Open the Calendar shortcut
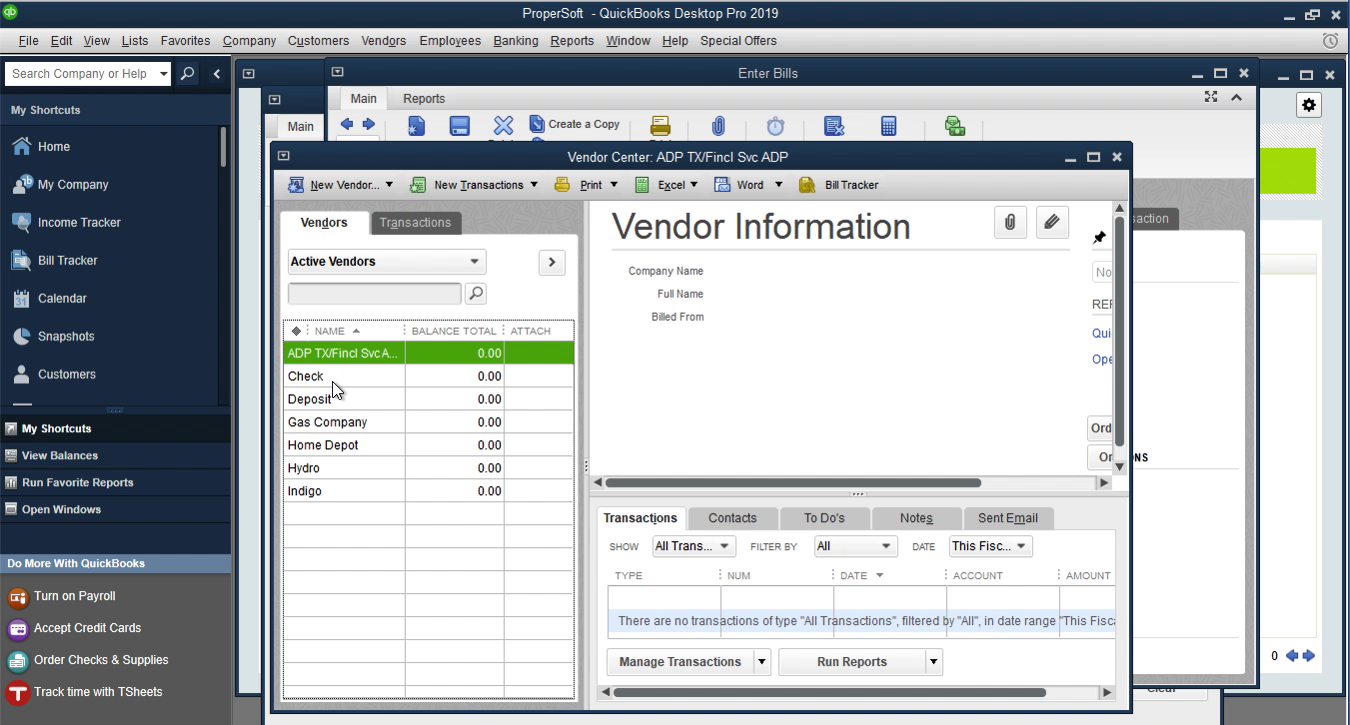Image resolution: width=1350 pixels, height=725 pixels. [x=48, y=298]
